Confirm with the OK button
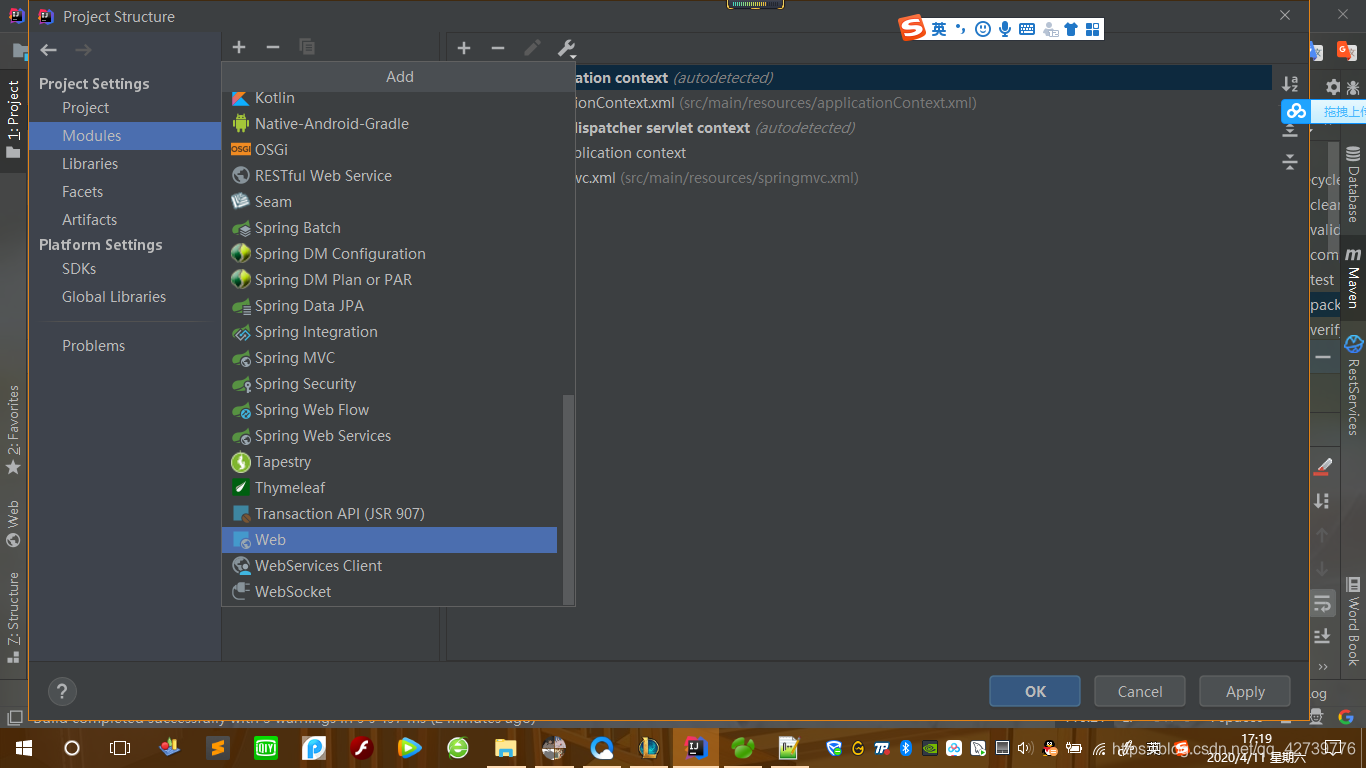The image size is (1366, 768). (1035, 691)
